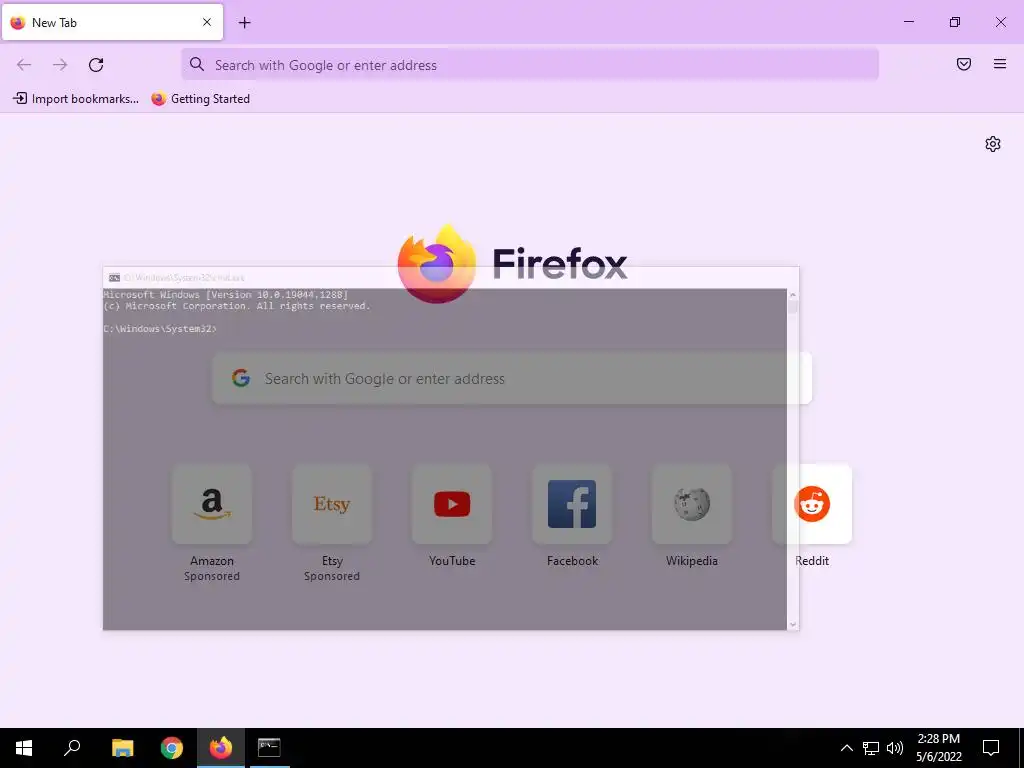Focus the top address bar
1024x768 pixels.
(x=530, y=65)
